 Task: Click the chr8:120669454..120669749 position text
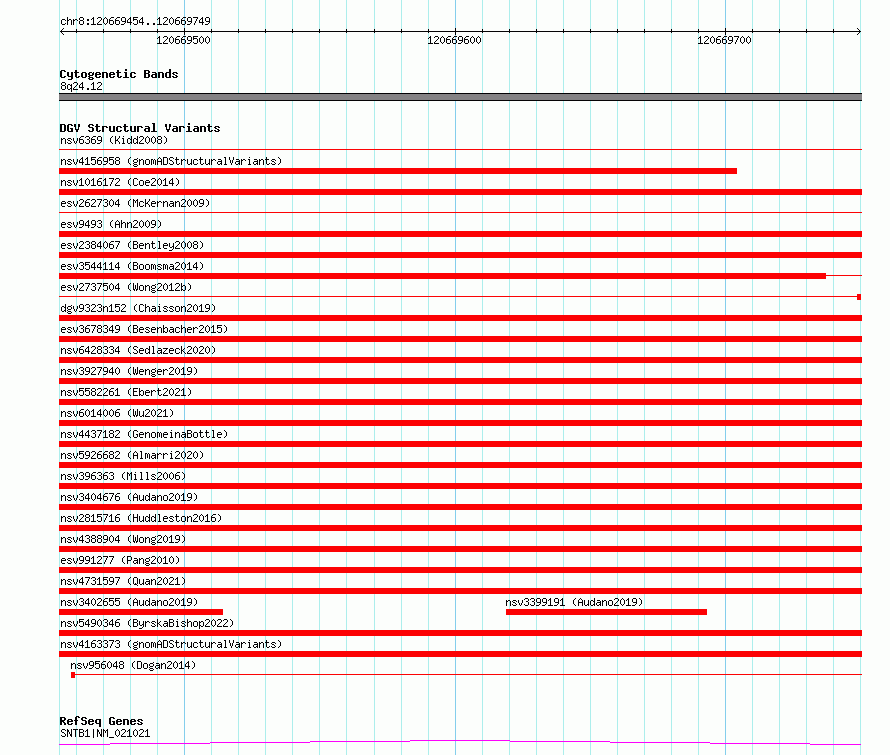[135, 21]
